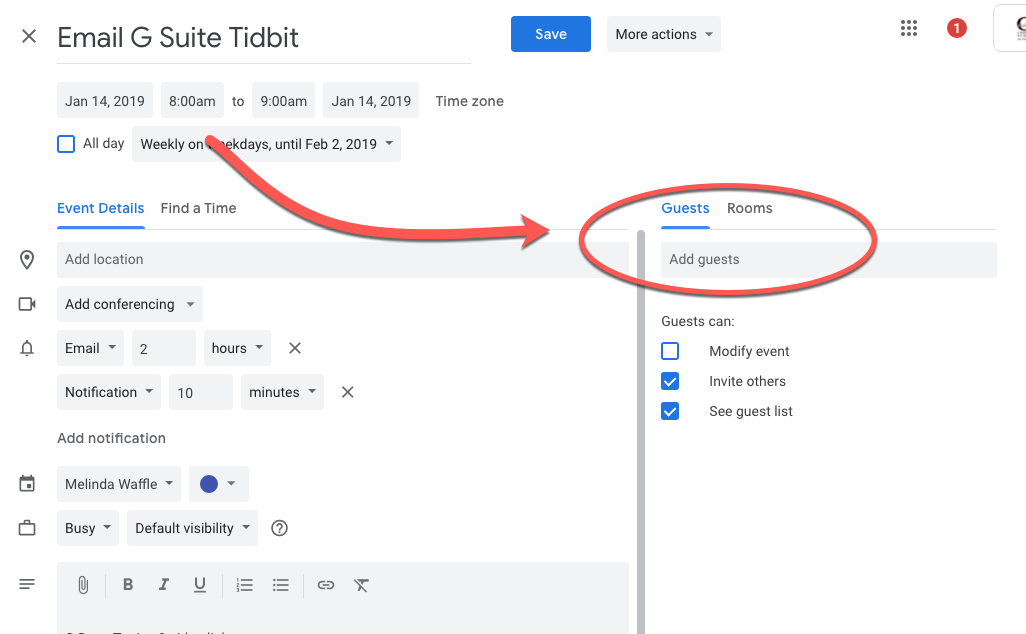Change the minutes unit dropdown
The height and width of the screenshot is (634, 1026).
[x=282, y=392]
